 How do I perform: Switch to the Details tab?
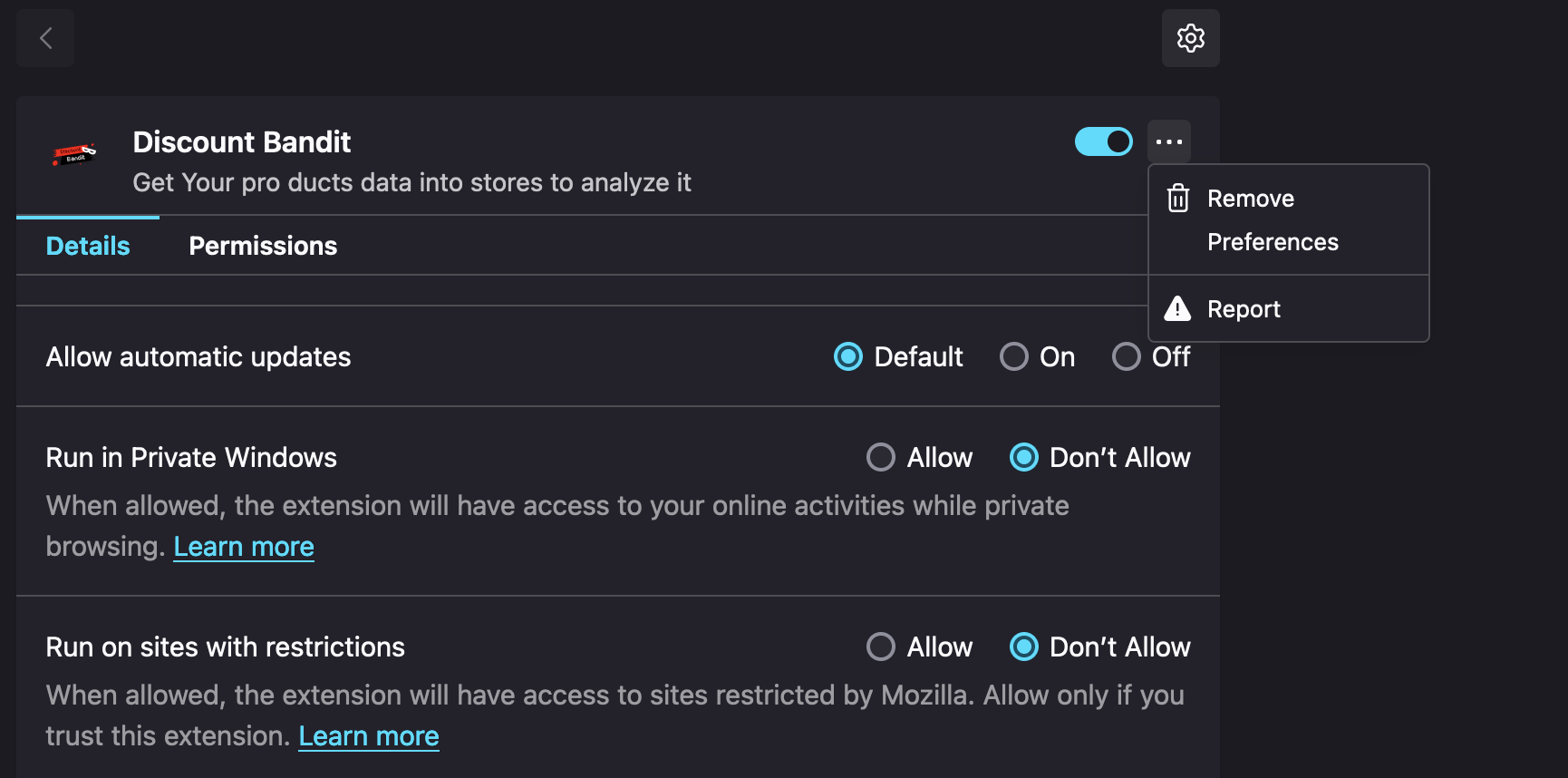pos(88,246)
